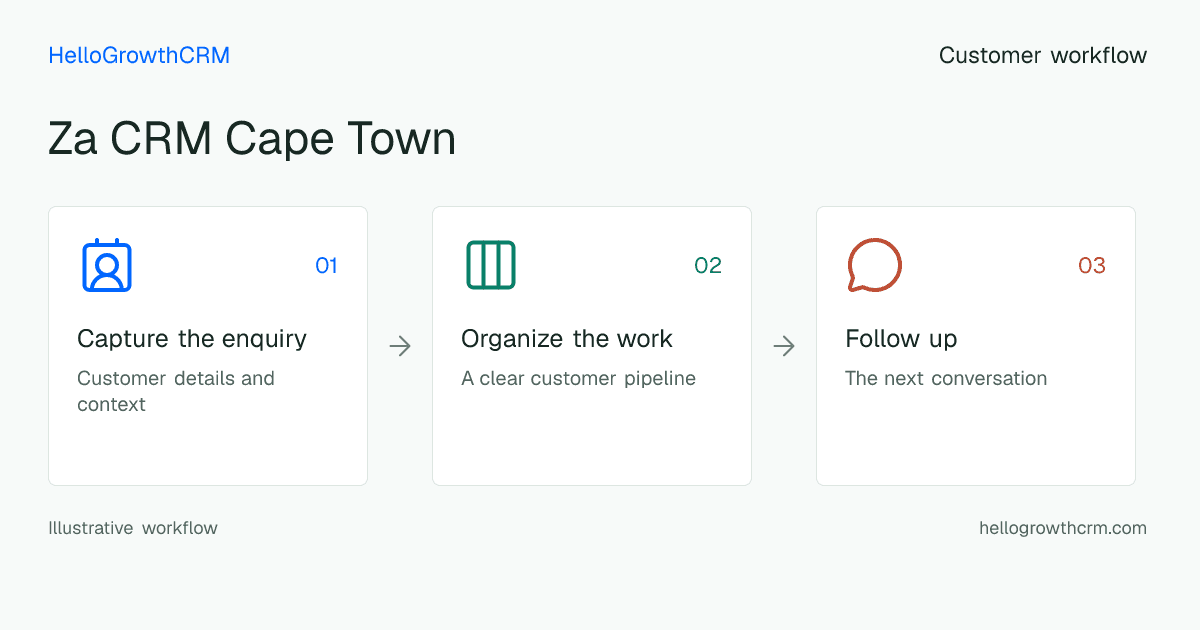
Task: Select the "Follow up" title
Action: 901,339
